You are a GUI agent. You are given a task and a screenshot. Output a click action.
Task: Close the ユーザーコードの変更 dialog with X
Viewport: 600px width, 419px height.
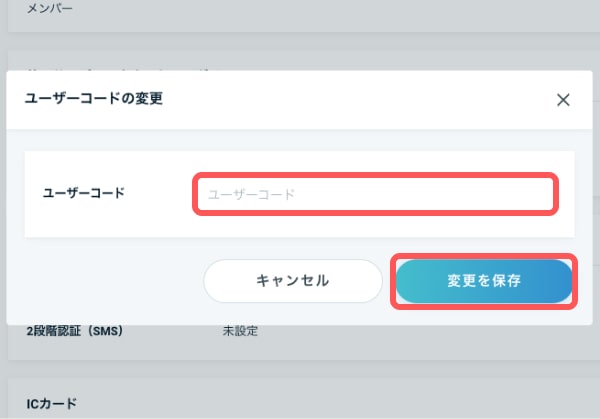563,99
